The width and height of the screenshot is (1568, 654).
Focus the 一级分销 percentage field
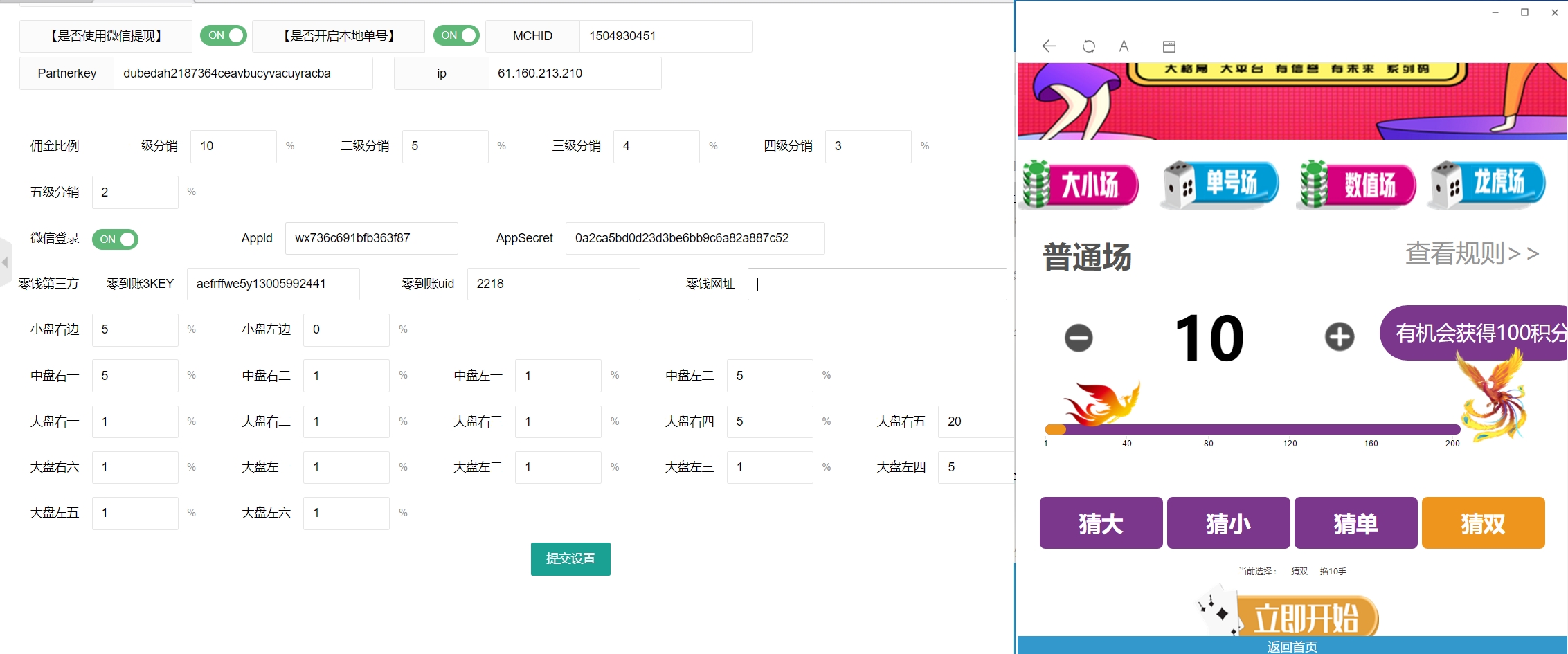pyautogui.click(x=233, y=146)
